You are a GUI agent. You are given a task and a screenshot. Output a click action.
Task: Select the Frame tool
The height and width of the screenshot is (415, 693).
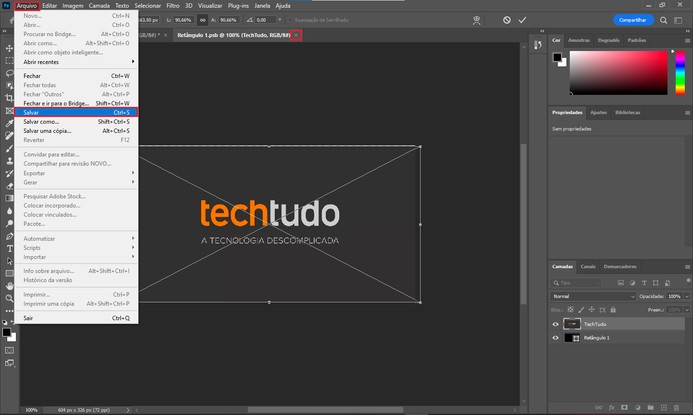tap(9, 110)
